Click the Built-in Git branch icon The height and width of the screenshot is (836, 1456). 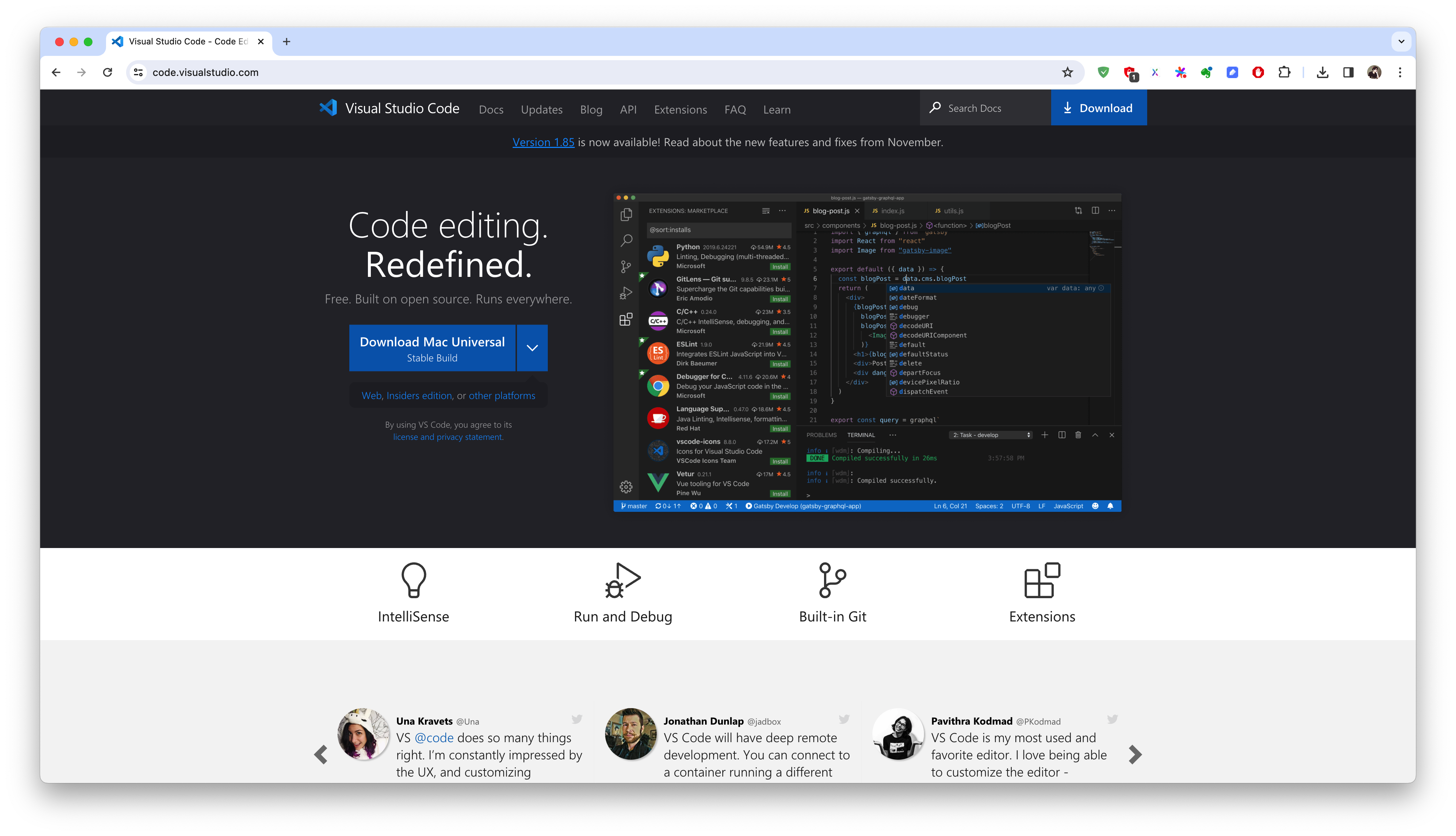click(833, 580)
